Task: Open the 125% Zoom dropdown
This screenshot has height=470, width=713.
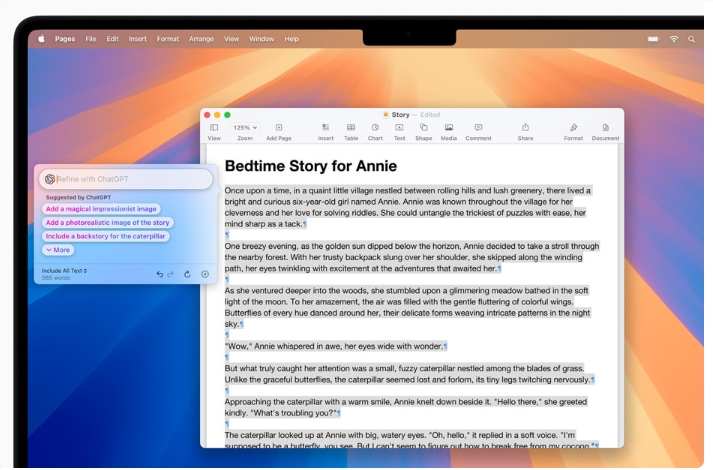Action: [245, 128]
